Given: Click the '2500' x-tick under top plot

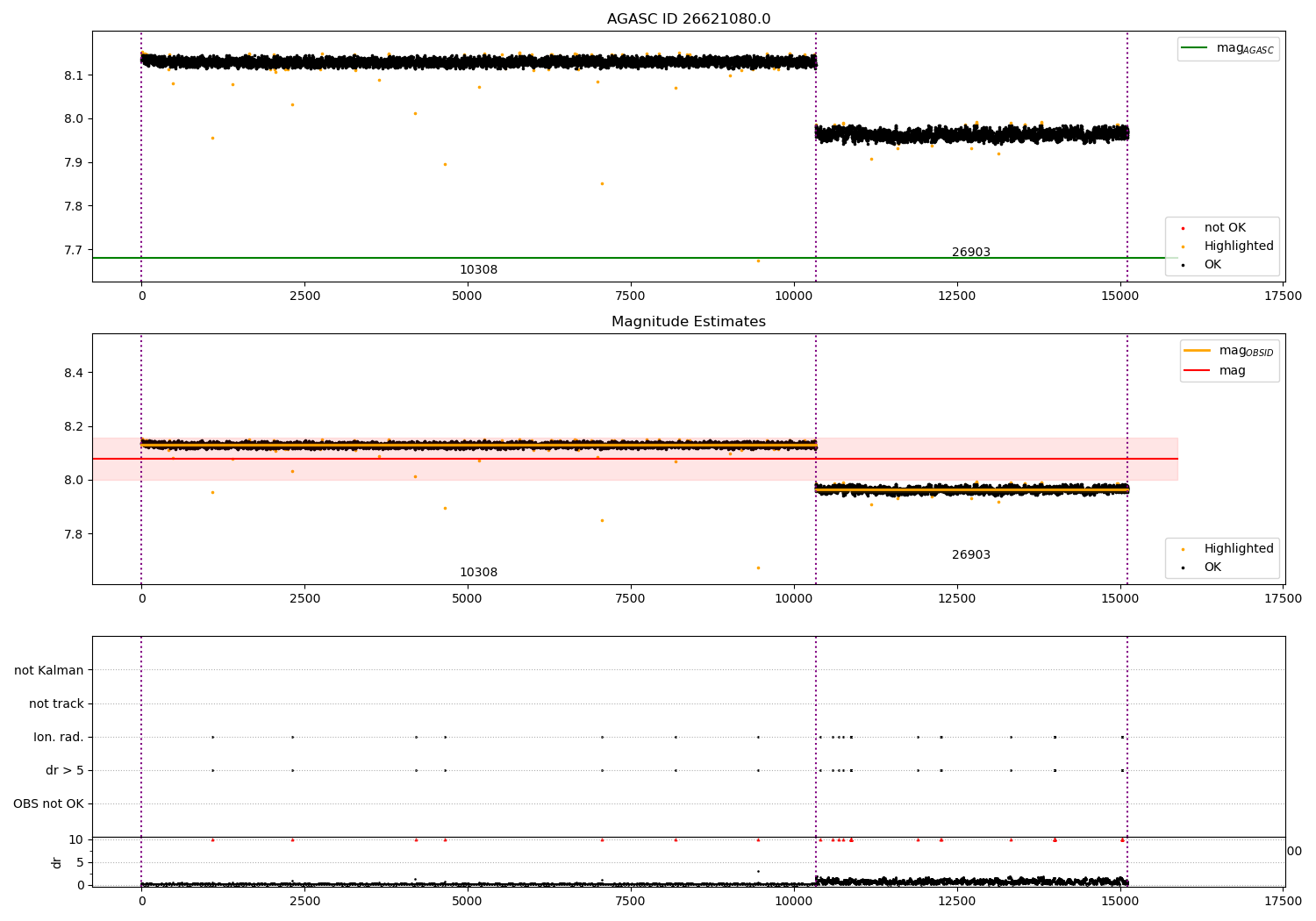Looking at the screenshot, I should [304, 296].
